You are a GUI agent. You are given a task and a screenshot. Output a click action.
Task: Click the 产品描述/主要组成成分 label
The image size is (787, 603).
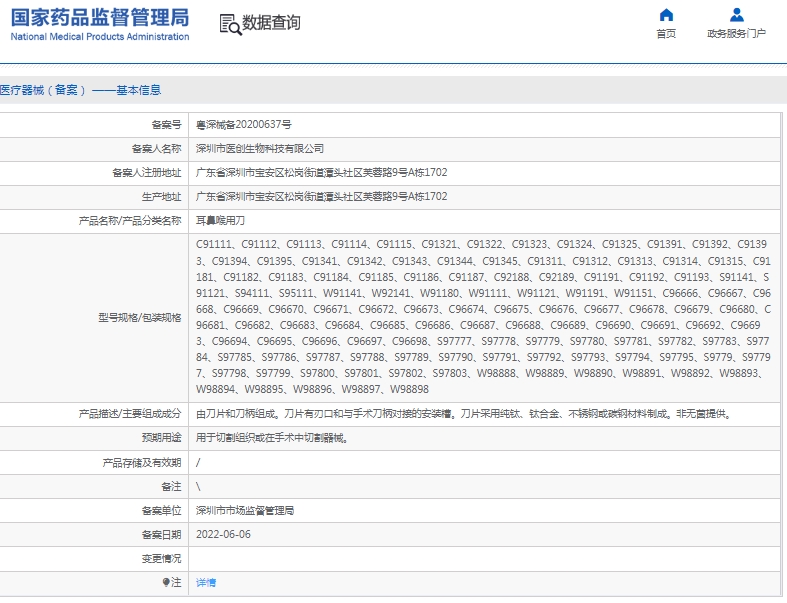click(x=129, y=414)
